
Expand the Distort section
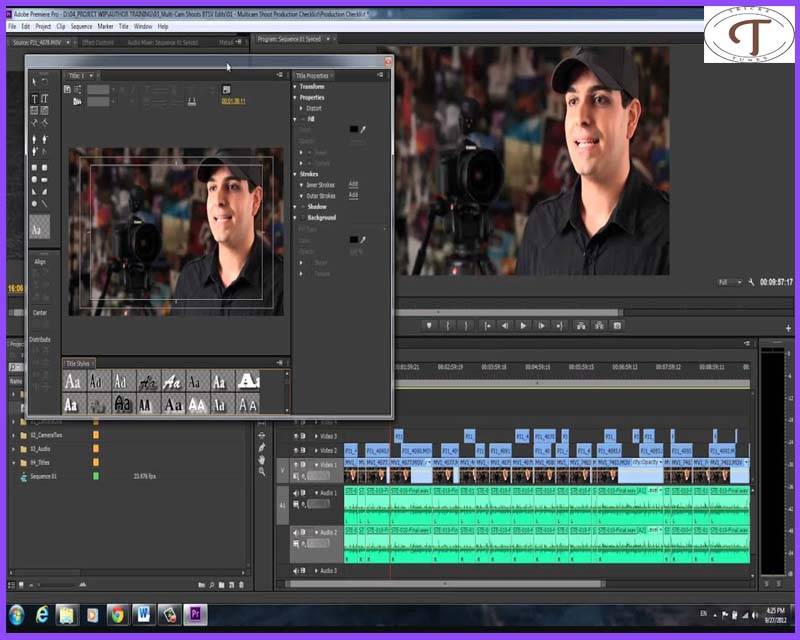(x=301, y=108)
